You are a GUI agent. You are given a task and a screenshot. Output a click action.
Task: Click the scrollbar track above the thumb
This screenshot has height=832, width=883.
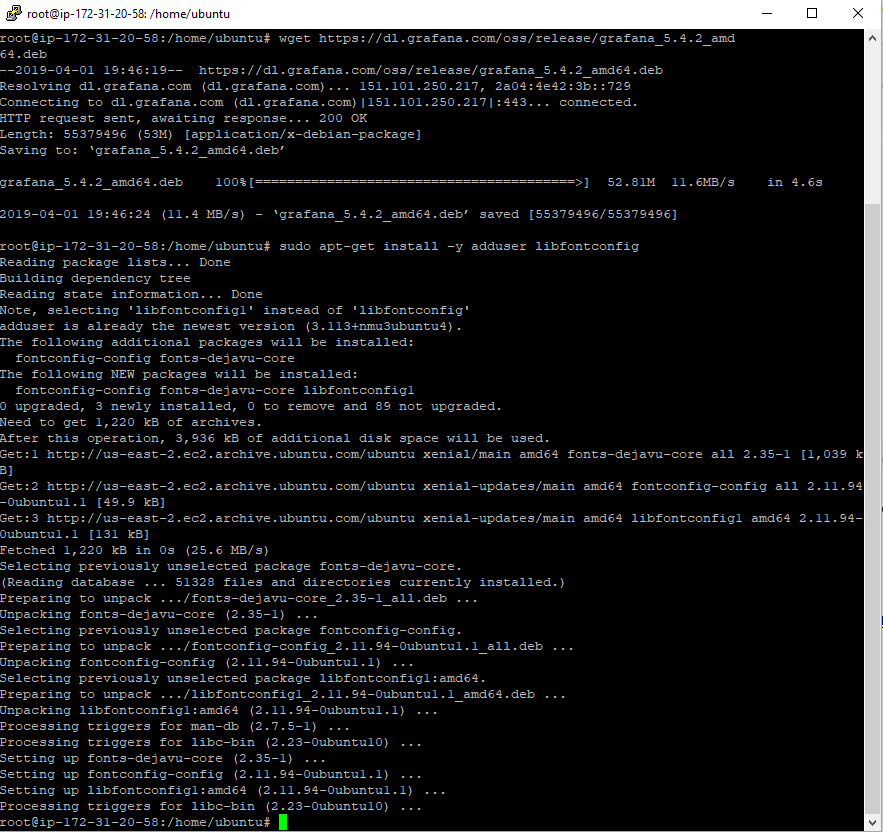[x=872, y=125]
